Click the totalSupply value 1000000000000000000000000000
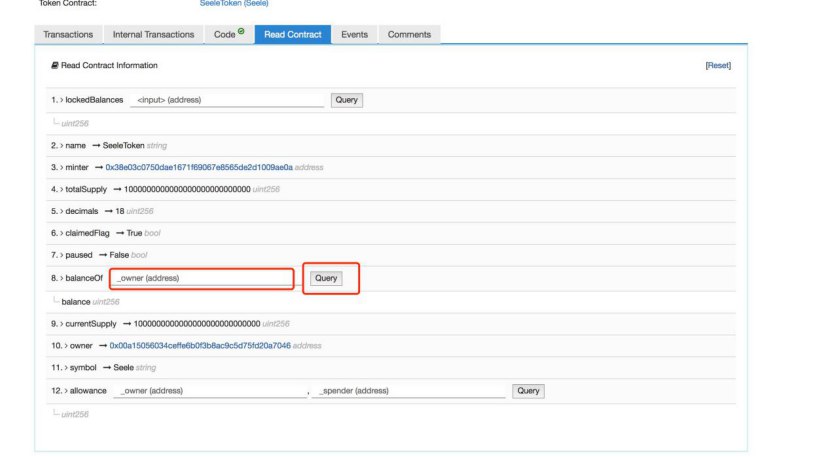This screenshot has width=829, height=457. click(187, 189)
